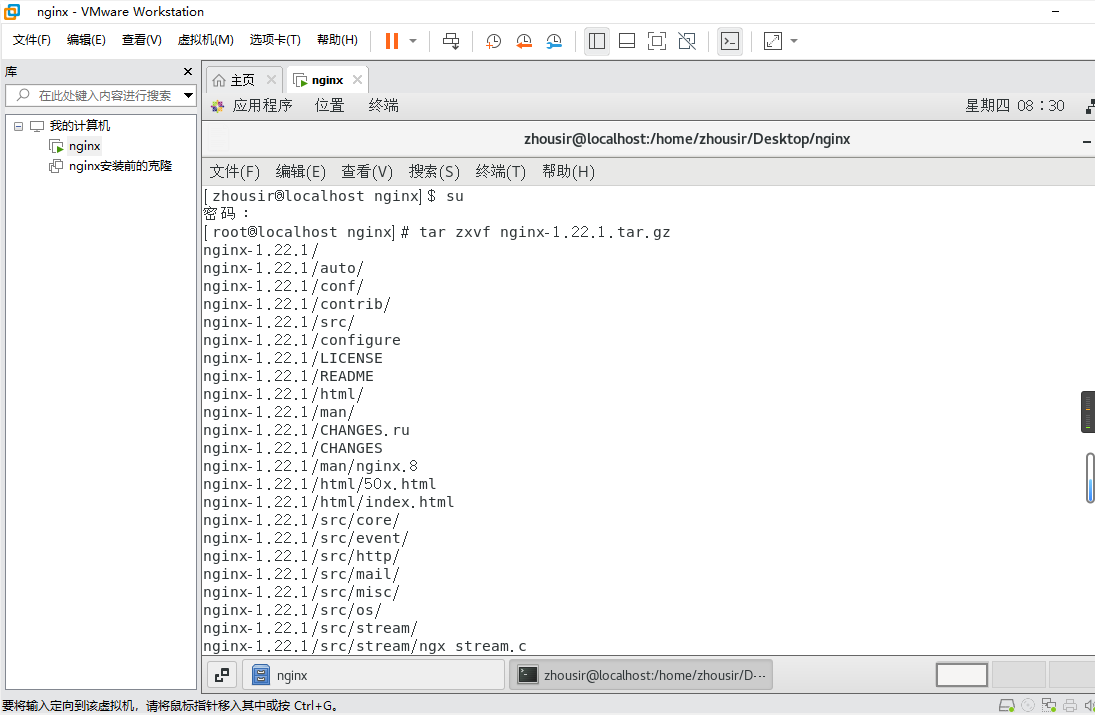The image size is (1095, 715).
Task: Click the VMware pause virtual machine button
Action: click(x=392, y=41)
